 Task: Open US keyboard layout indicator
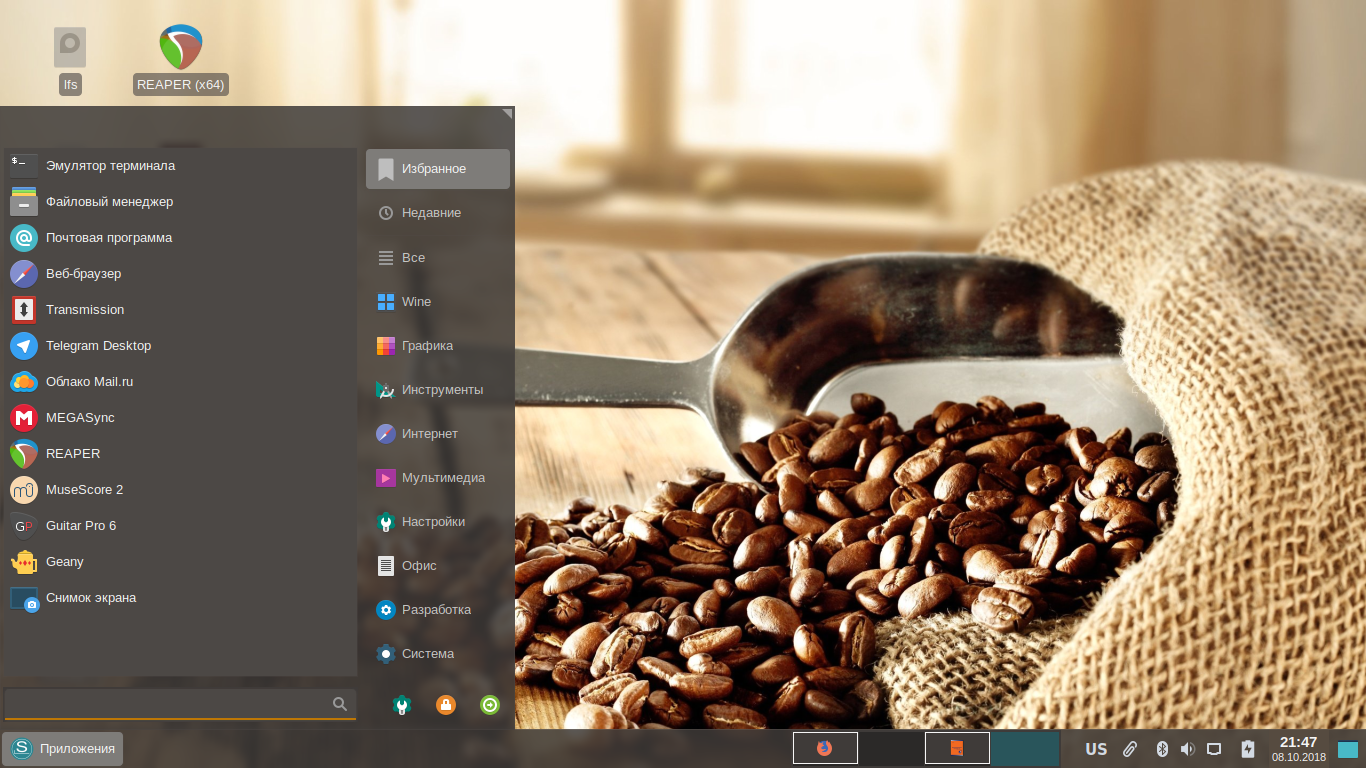1096,749
